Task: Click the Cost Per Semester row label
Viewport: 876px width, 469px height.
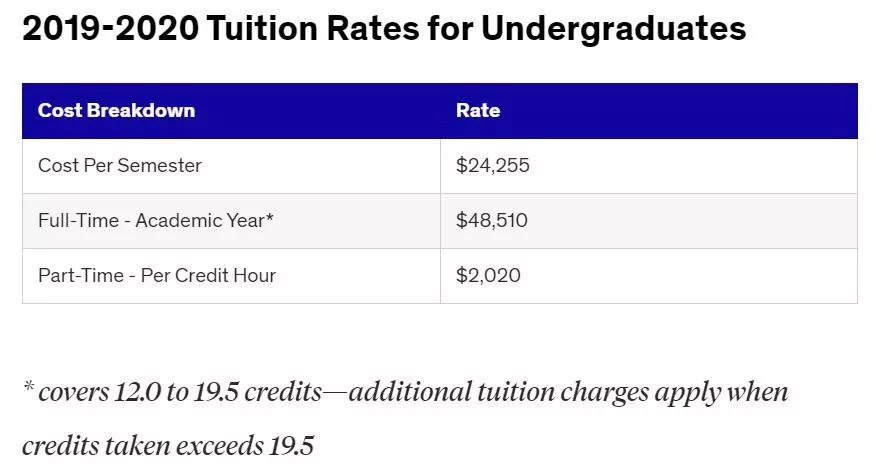Action: tap(120, 165)
